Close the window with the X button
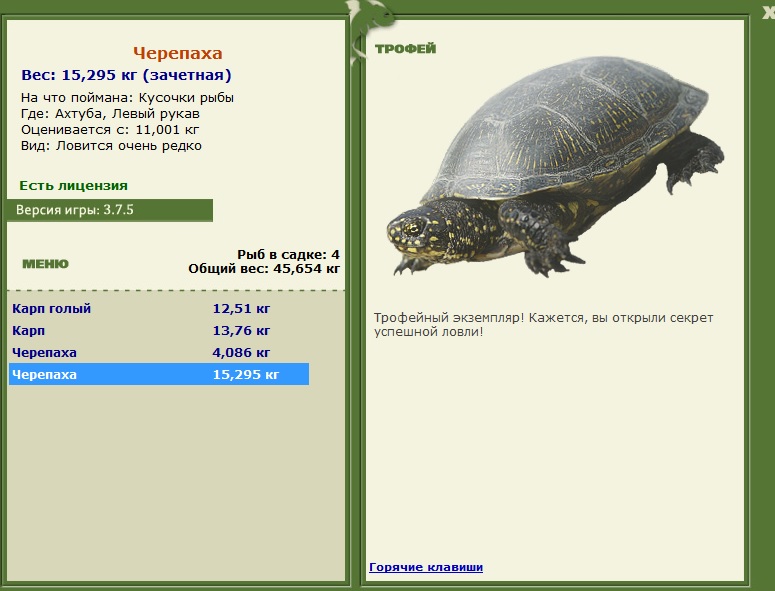Screen dimensions: 775x591 tap(769, 11)
